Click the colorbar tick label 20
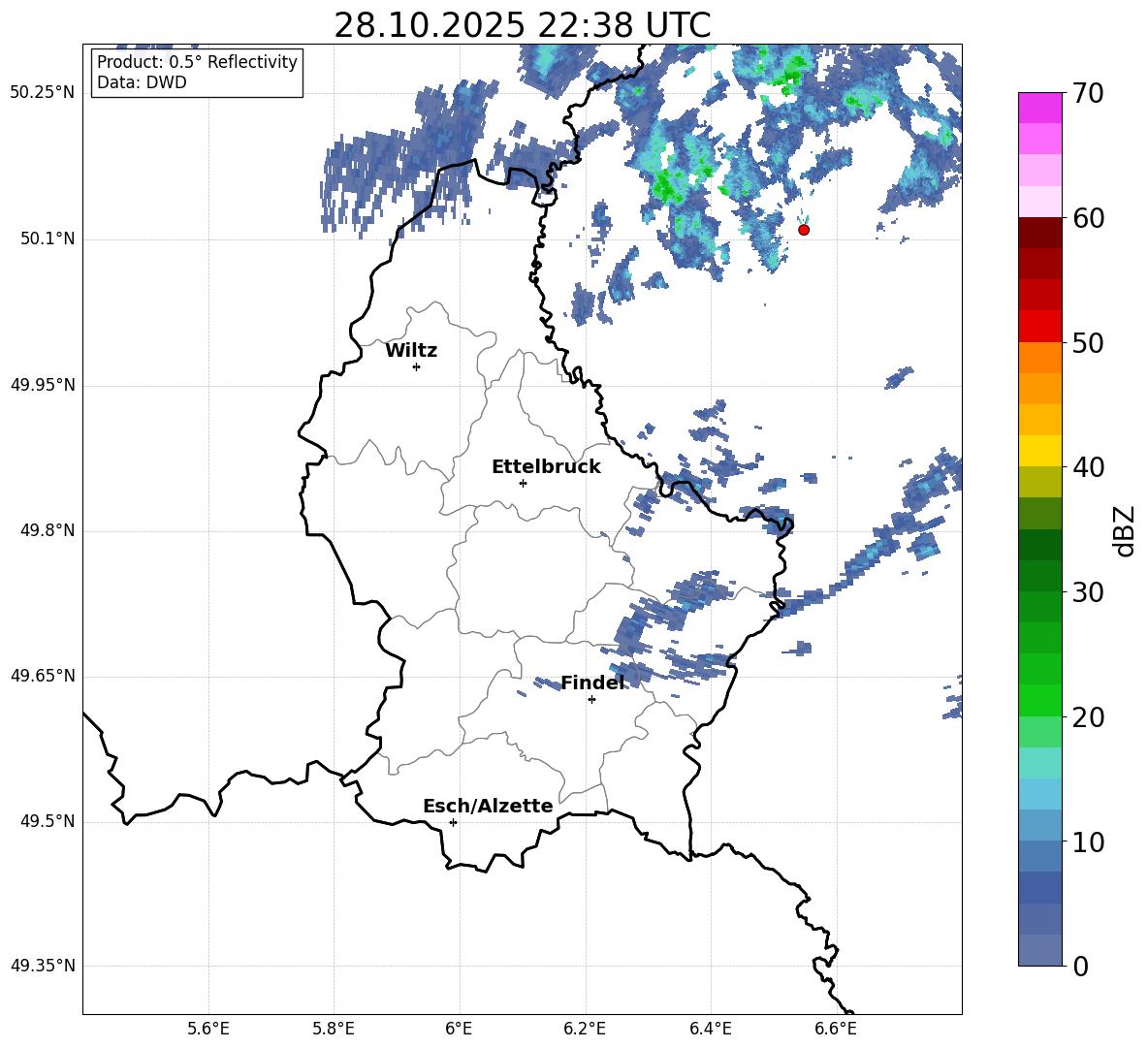 (x=1088, y=716)
